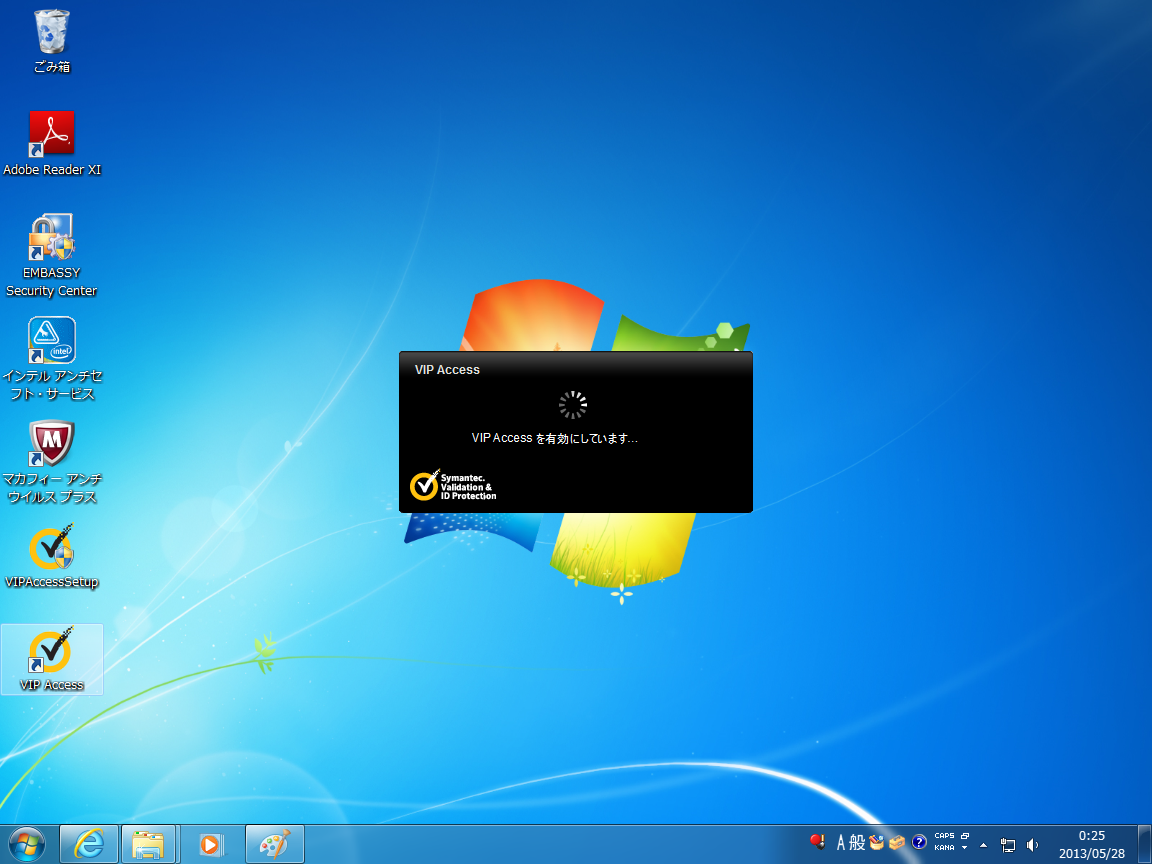This screenshot has height=864, width=1152.
Task: Show hidden icons in the system tray
Action: [x=983, y=844]
